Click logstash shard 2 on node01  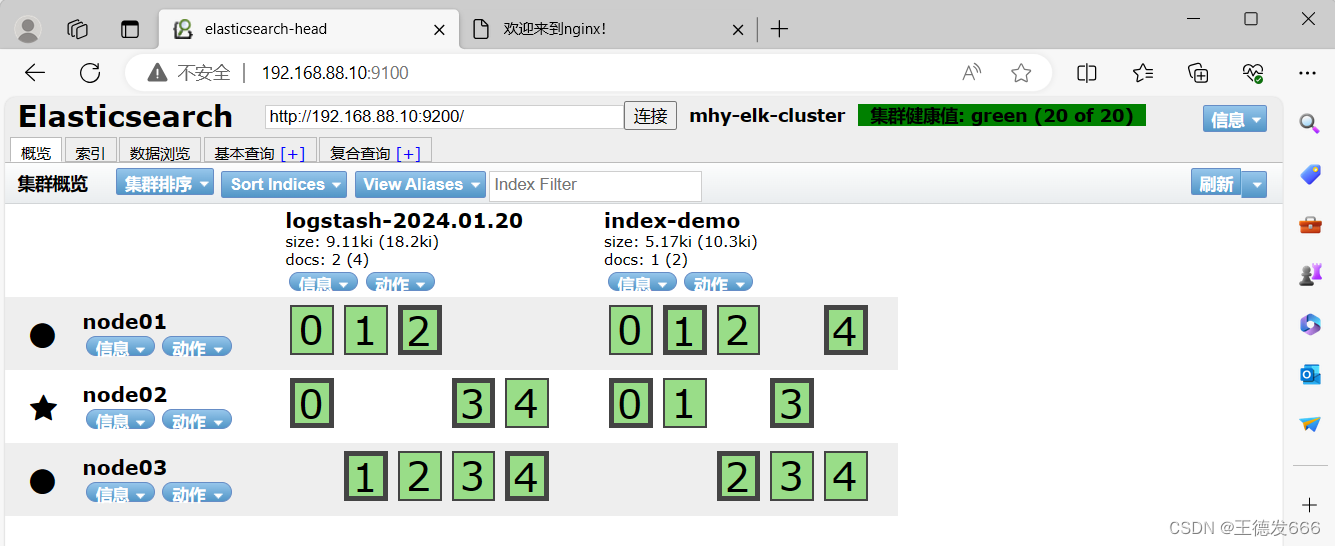(x=420, y=330)
